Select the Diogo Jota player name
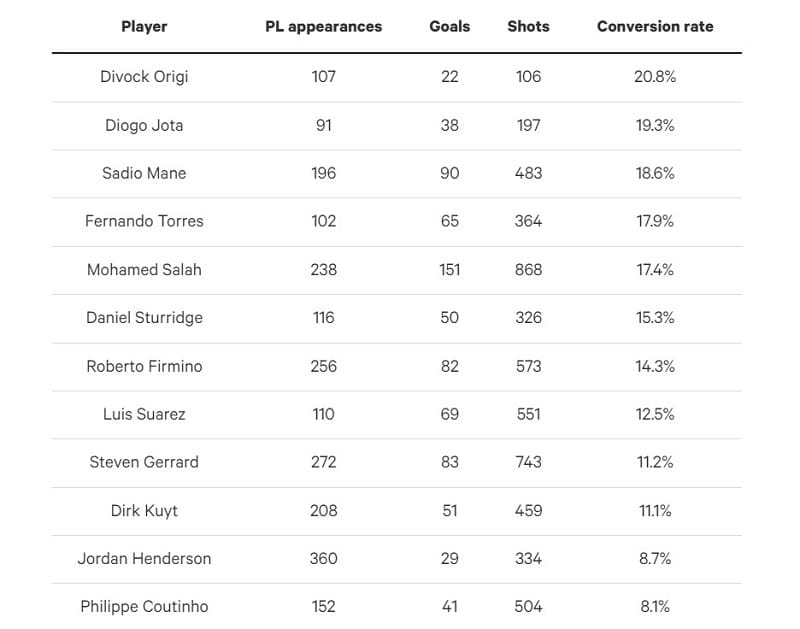 [x=144, y=125]
